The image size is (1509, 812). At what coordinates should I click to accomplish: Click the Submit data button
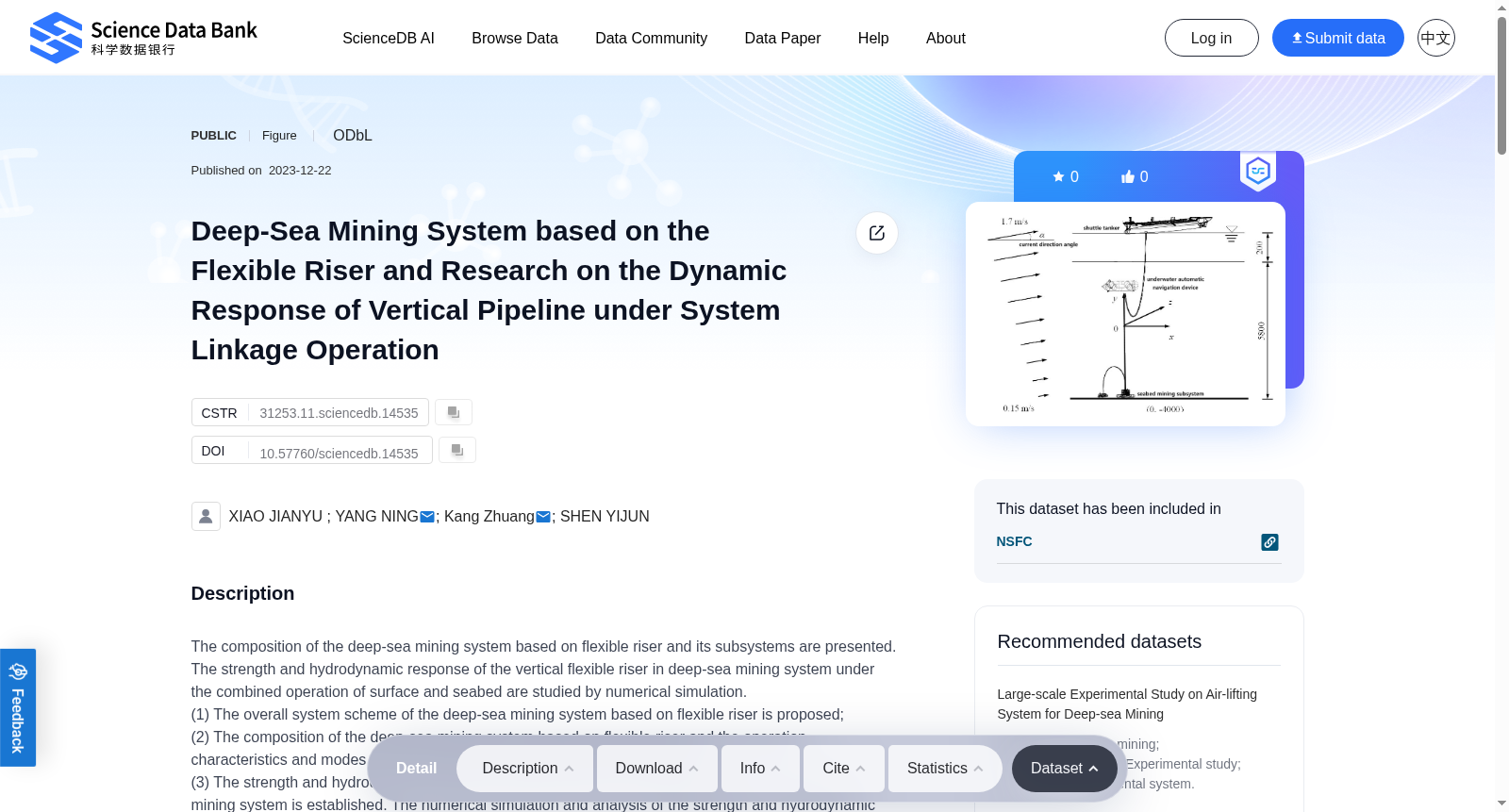click(1337, 38)
